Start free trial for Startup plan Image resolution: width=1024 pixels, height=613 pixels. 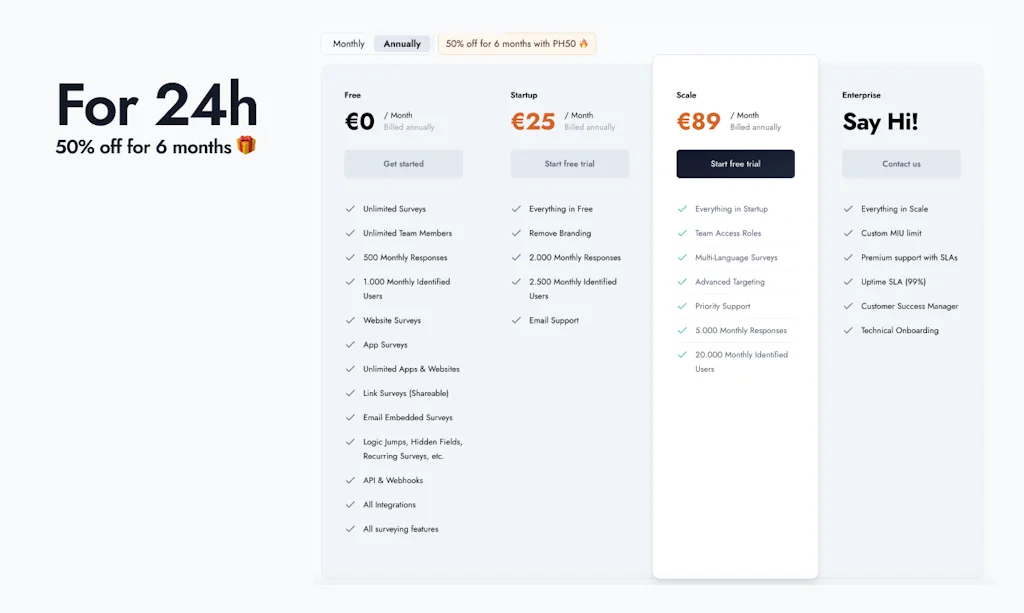[x=569, y=164]
